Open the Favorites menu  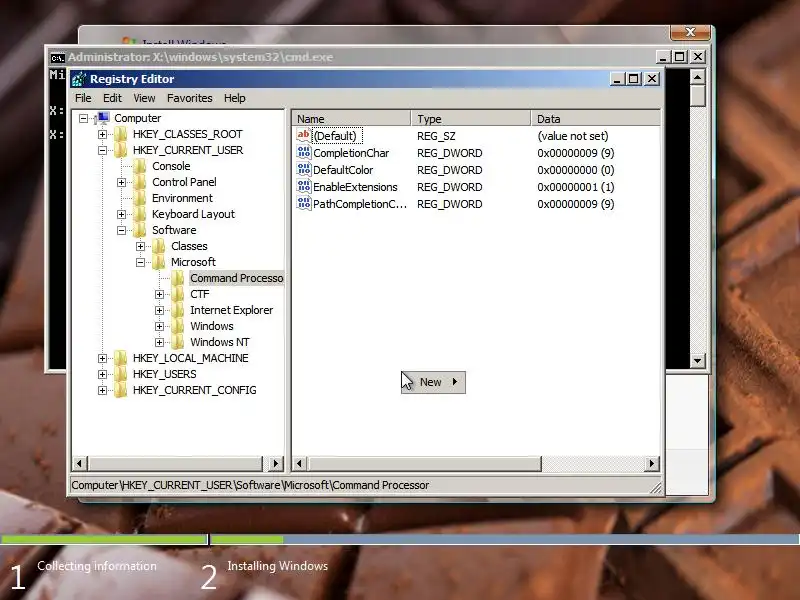[189, 98]
